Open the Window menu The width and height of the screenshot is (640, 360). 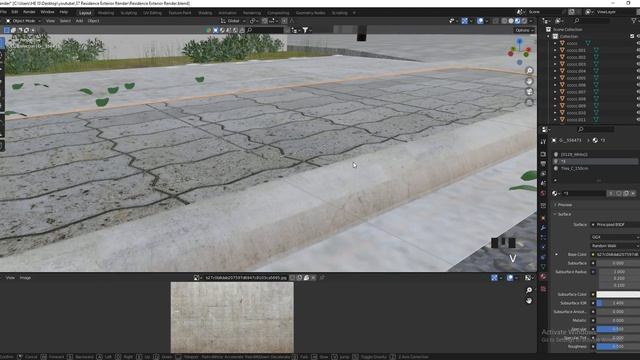click(47, 12)
